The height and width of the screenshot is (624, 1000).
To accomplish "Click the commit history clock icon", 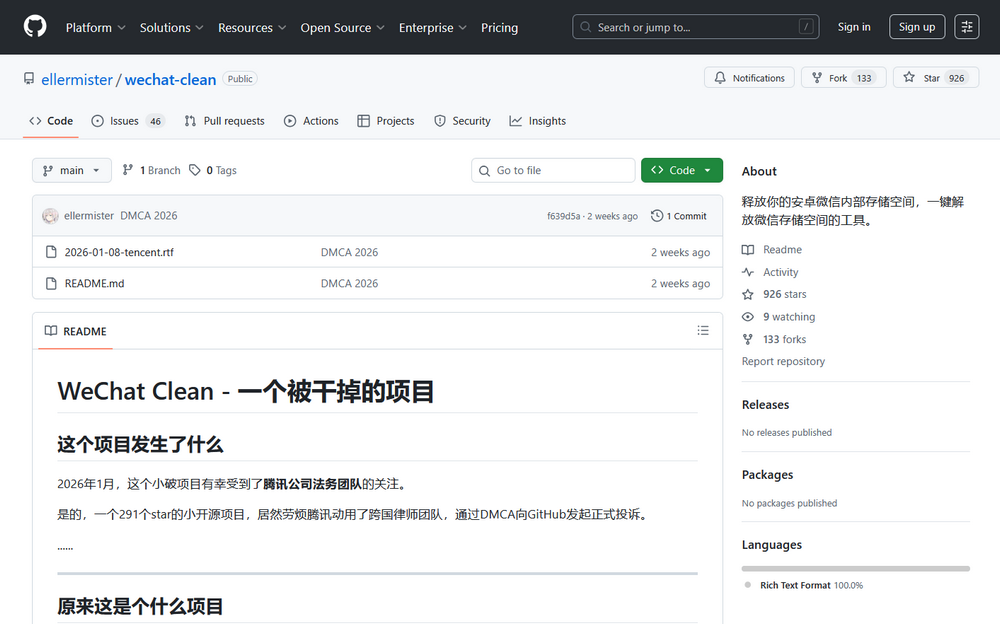I will tap(657, 215).
